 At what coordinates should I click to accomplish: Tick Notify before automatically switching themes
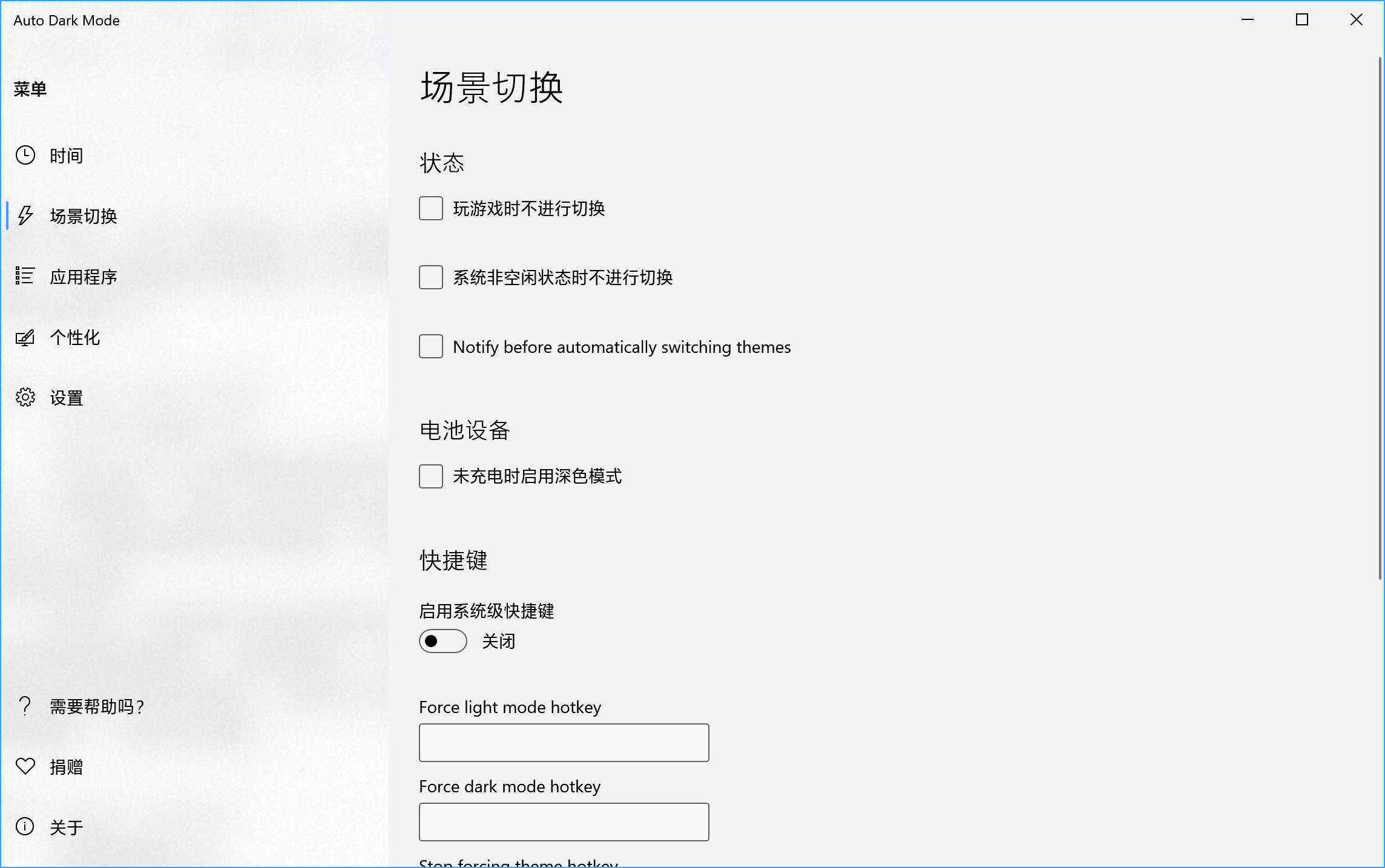click(x=431, y=347)
